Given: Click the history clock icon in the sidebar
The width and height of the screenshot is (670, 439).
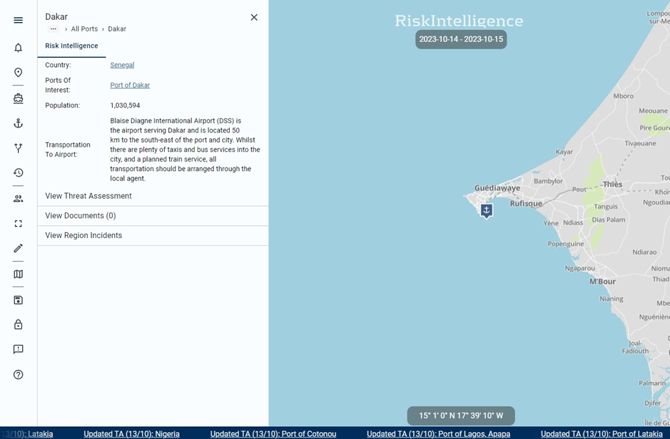Looking at the screenshot, I should tap(18, 173).
